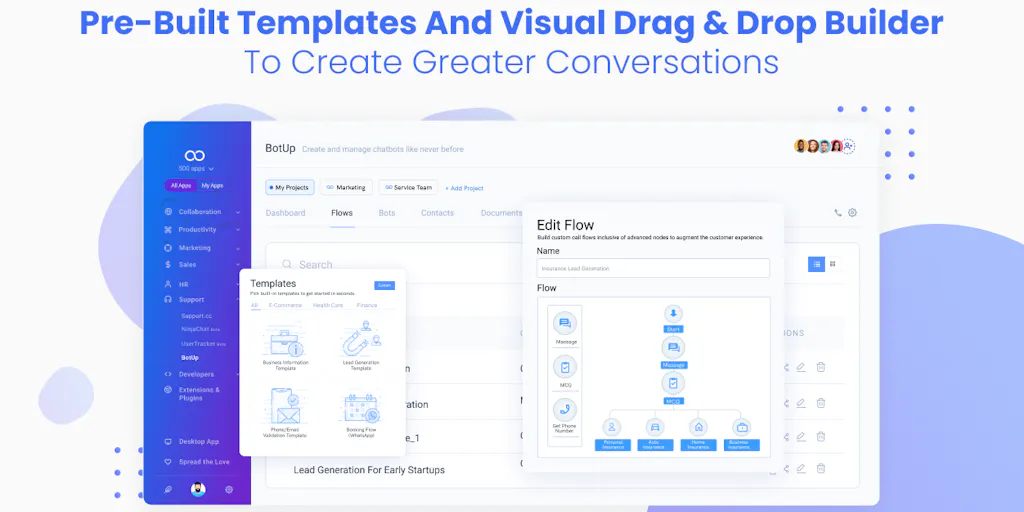Delete the Lead Generation For Early Startups flow

(x=821, y=468)
